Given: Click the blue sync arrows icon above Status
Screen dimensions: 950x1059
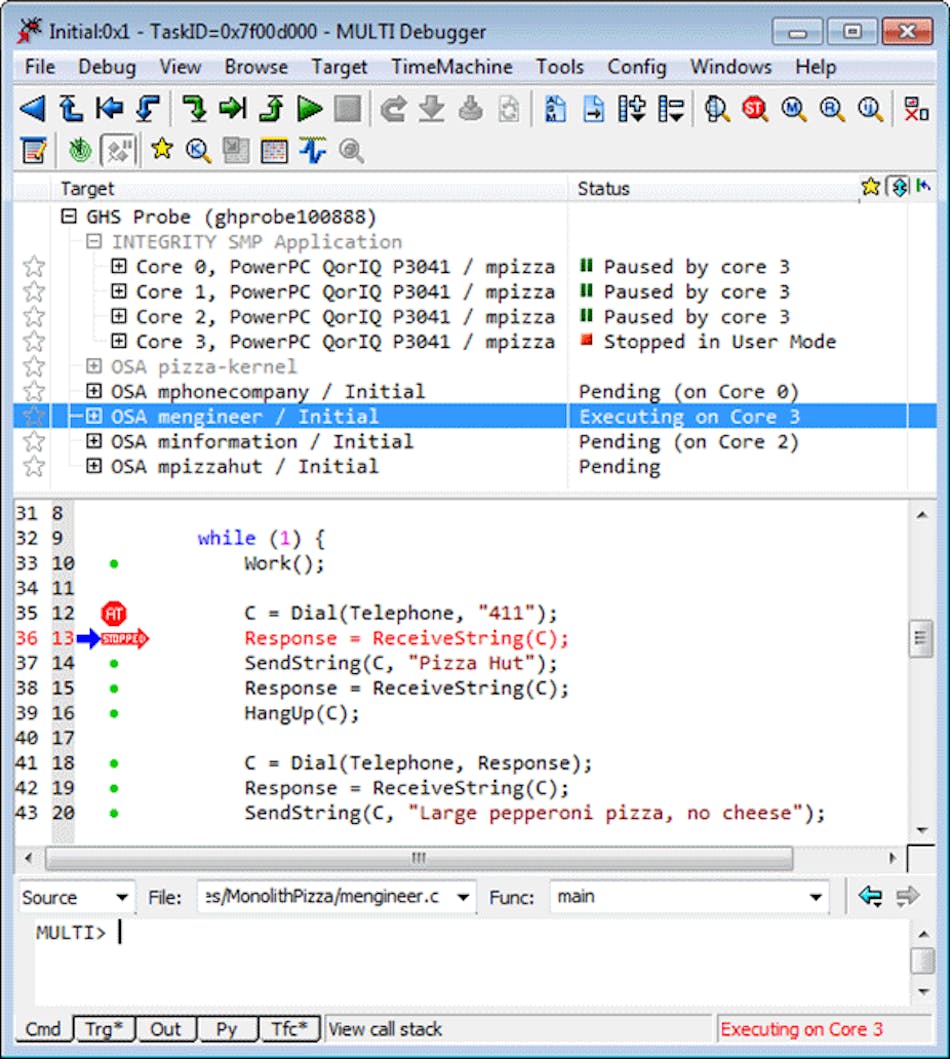Looking at the screenshot, I should (898, 187).
